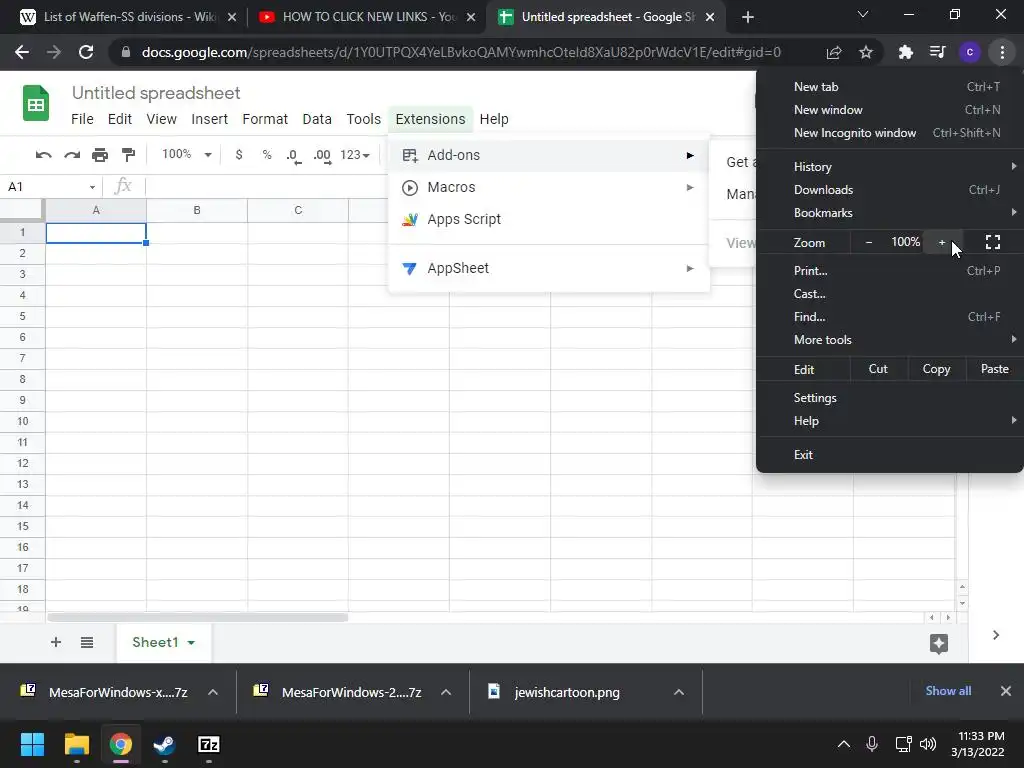Select column B header
1024x768 pixels.
click(197, 210)
